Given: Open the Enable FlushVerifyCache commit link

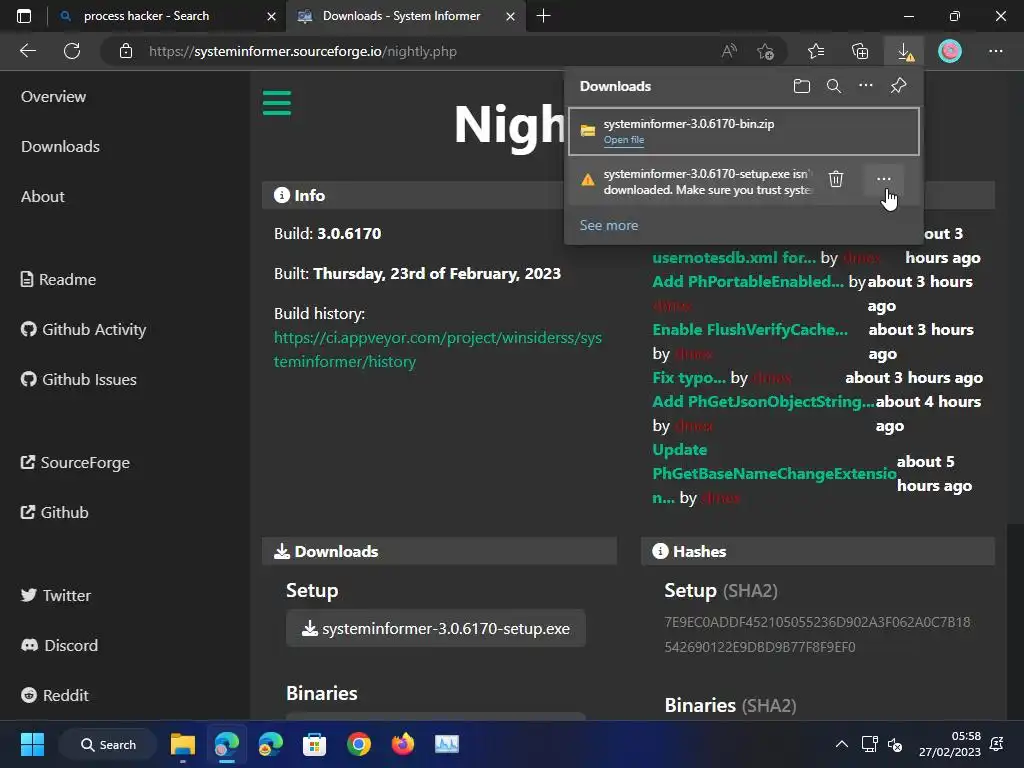Looking at the screenshot, I should coord(750,330).
